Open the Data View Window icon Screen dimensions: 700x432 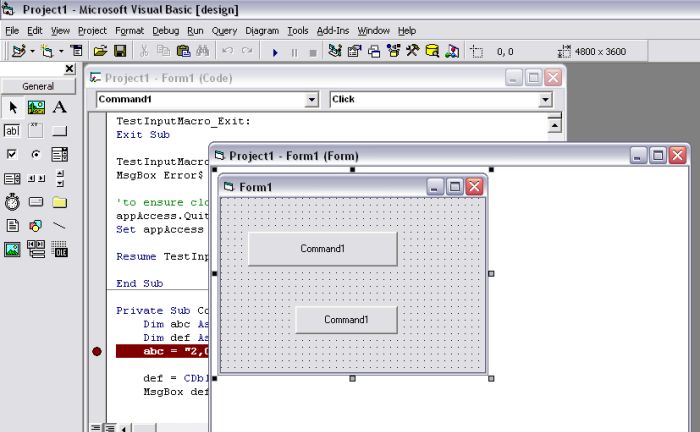click(432, 51)
